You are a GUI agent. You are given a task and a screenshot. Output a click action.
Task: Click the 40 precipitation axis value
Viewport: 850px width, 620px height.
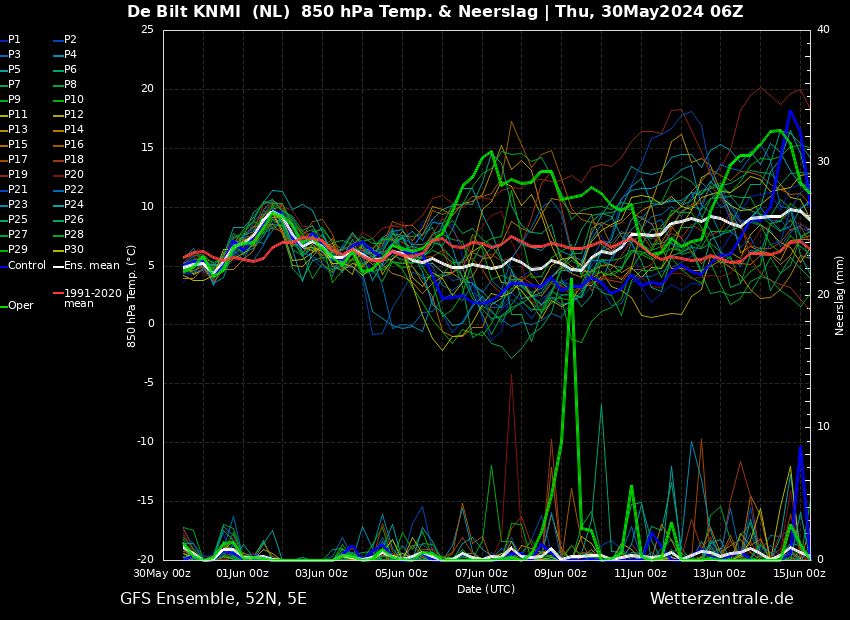[x=823, y=29]
